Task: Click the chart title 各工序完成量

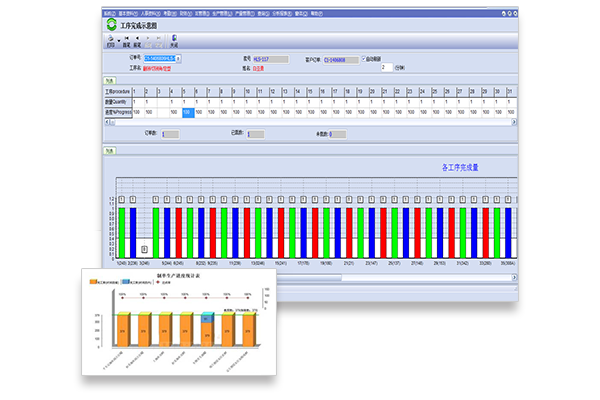Action: pyautogui.click(x=460, y=168)
